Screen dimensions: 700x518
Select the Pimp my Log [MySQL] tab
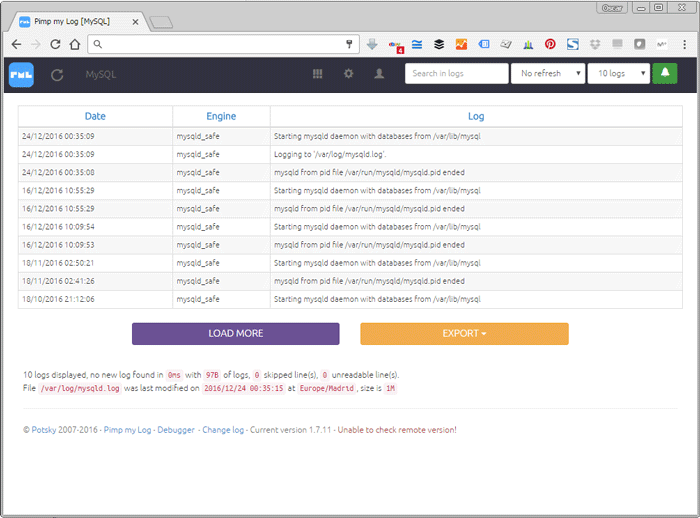click(78, 21)
